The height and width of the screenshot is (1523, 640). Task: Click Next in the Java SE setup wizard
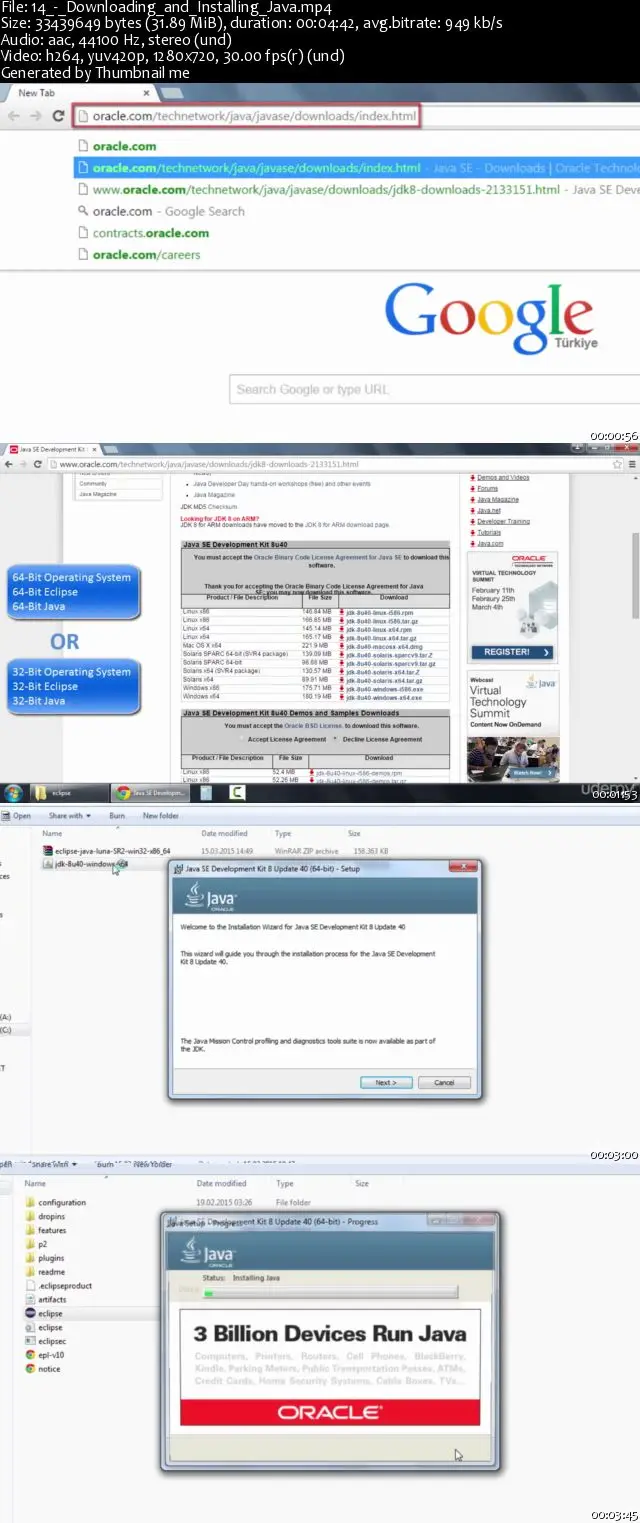pyautogui.click(x=386, y=1082)
